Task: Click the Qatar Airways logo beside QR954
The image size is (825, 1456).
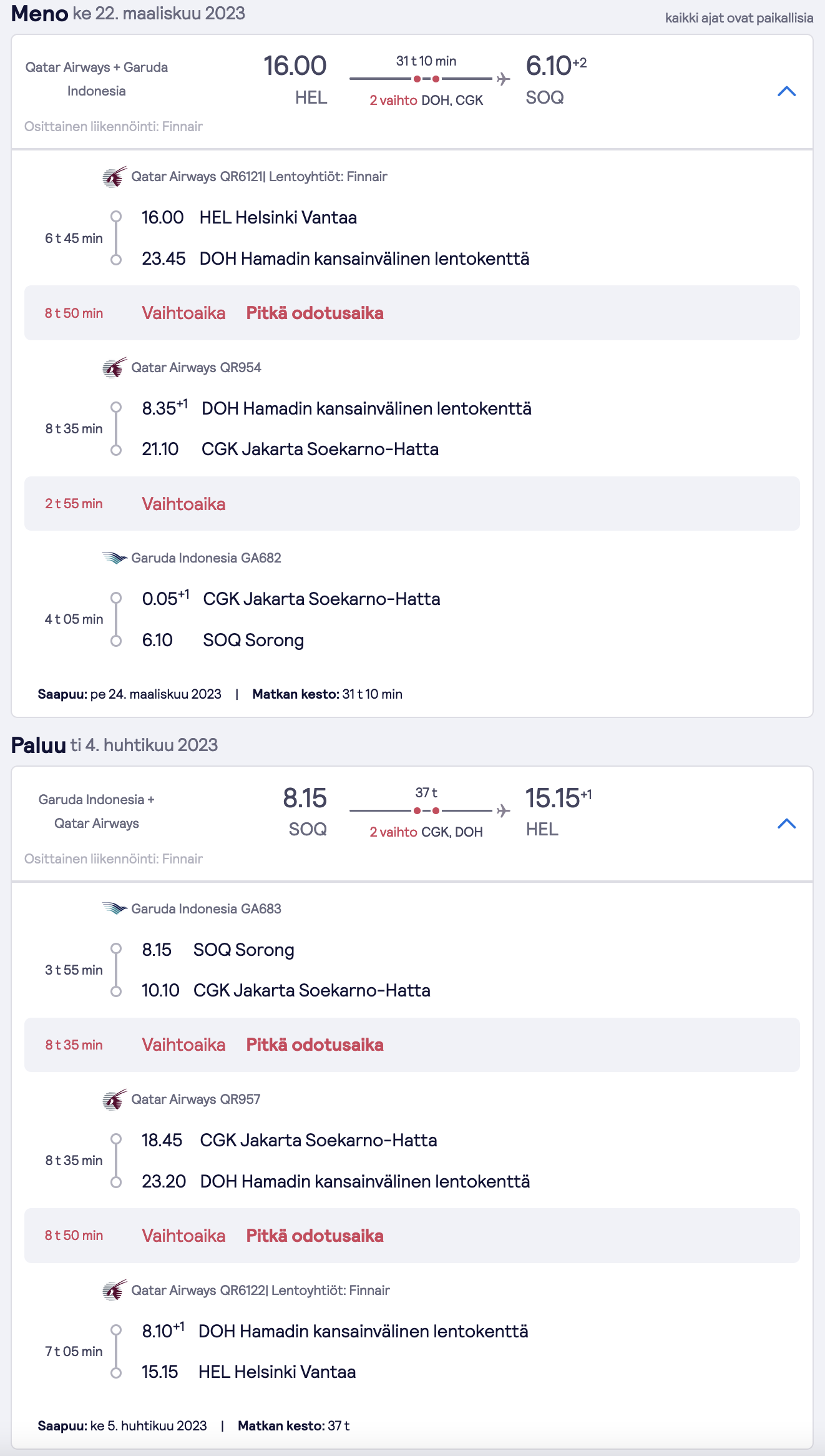Action: (x=115, y=368)
